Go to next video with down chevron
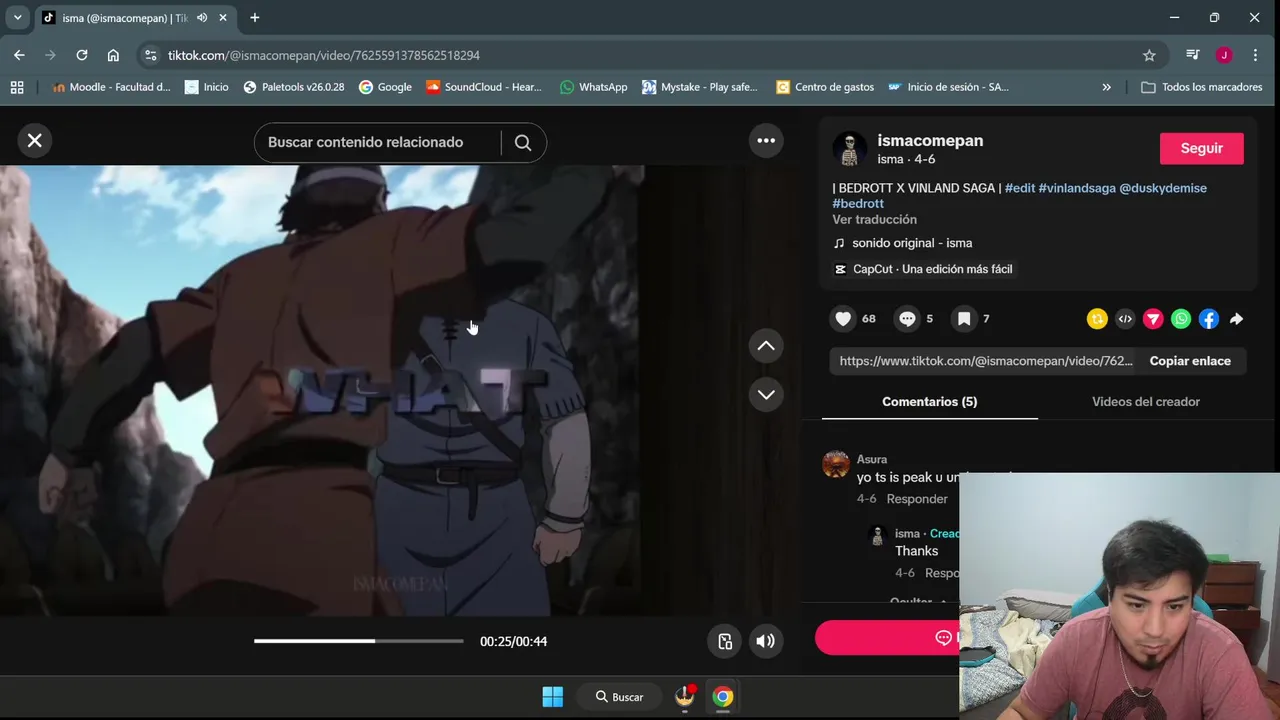The height and width of the screenshot is (720, 1280). click(766, 394)
